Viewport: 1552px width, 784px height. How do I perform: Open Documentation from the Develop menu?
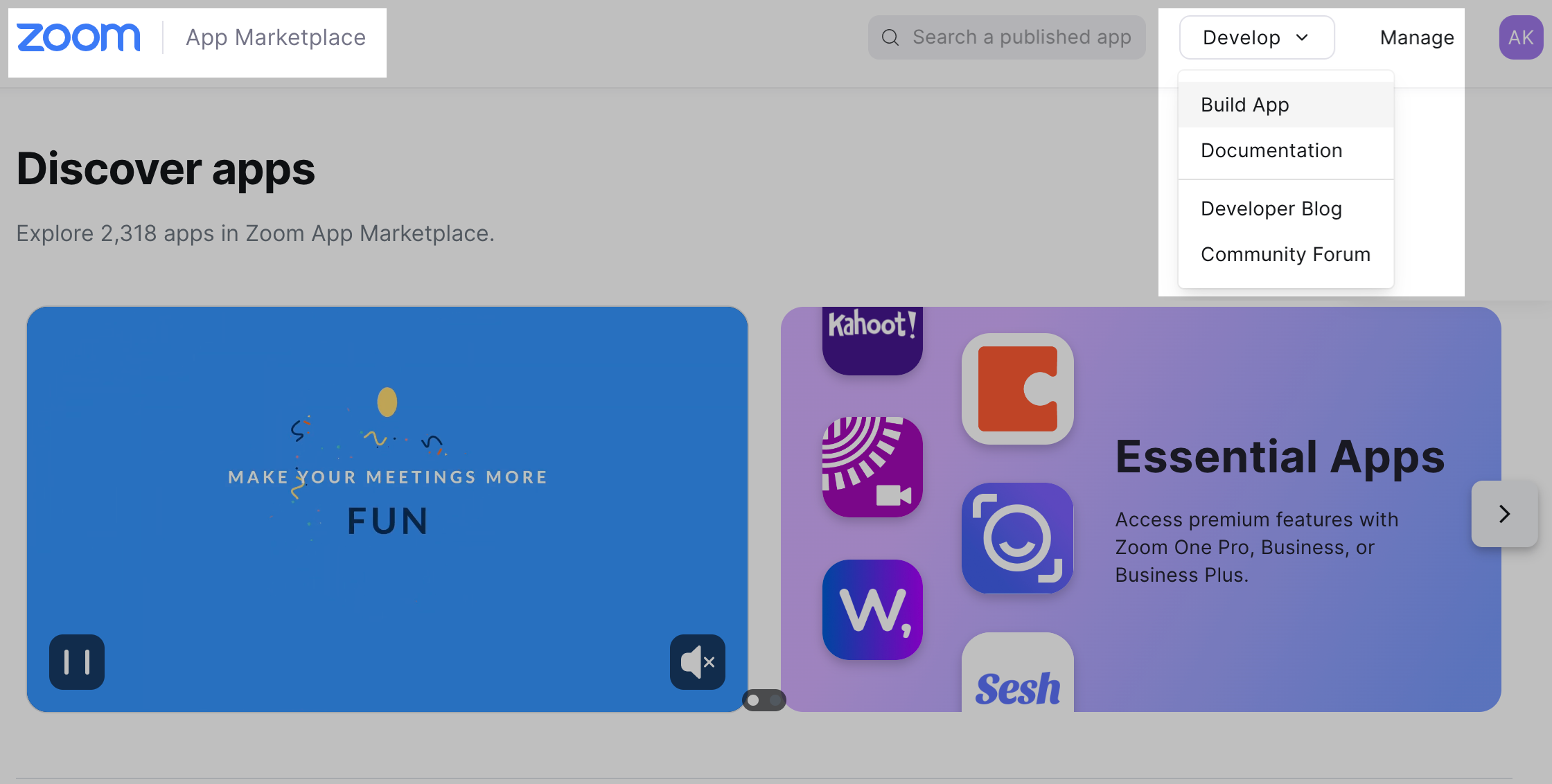[x=1286, y=150]
